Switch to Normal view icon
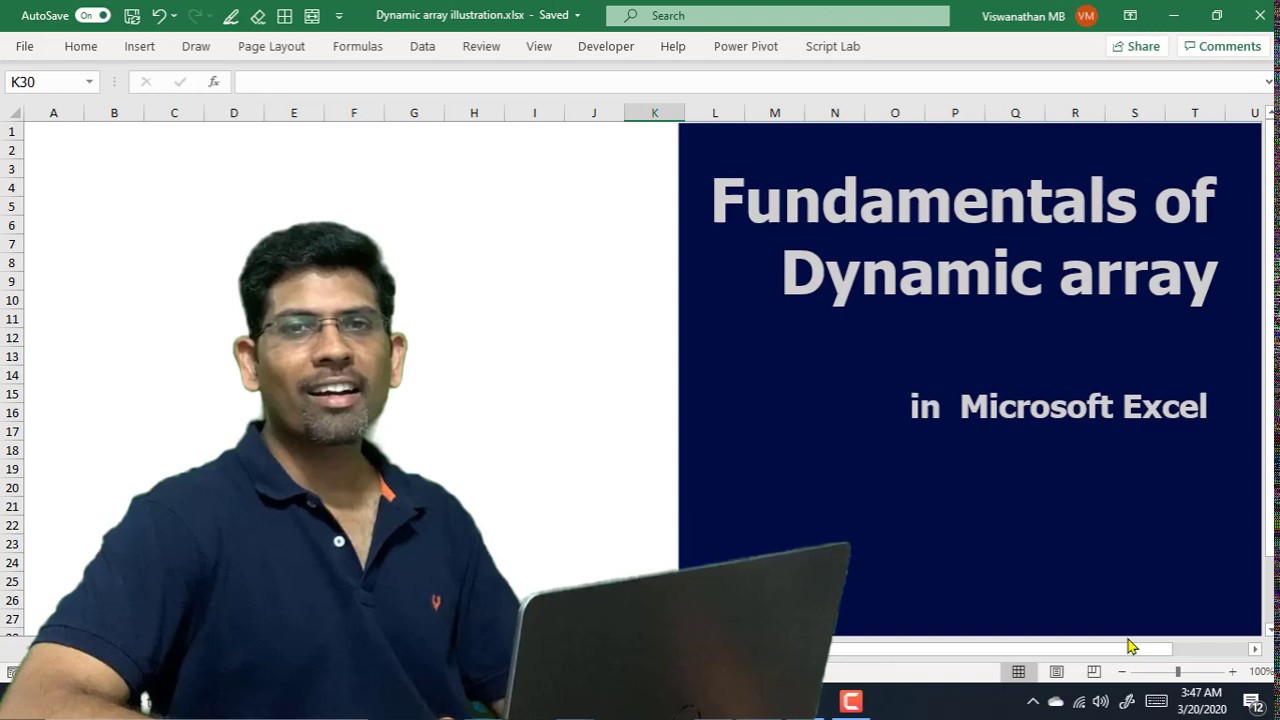Viewport: 1280px width, 720px height. (1018, 672)
